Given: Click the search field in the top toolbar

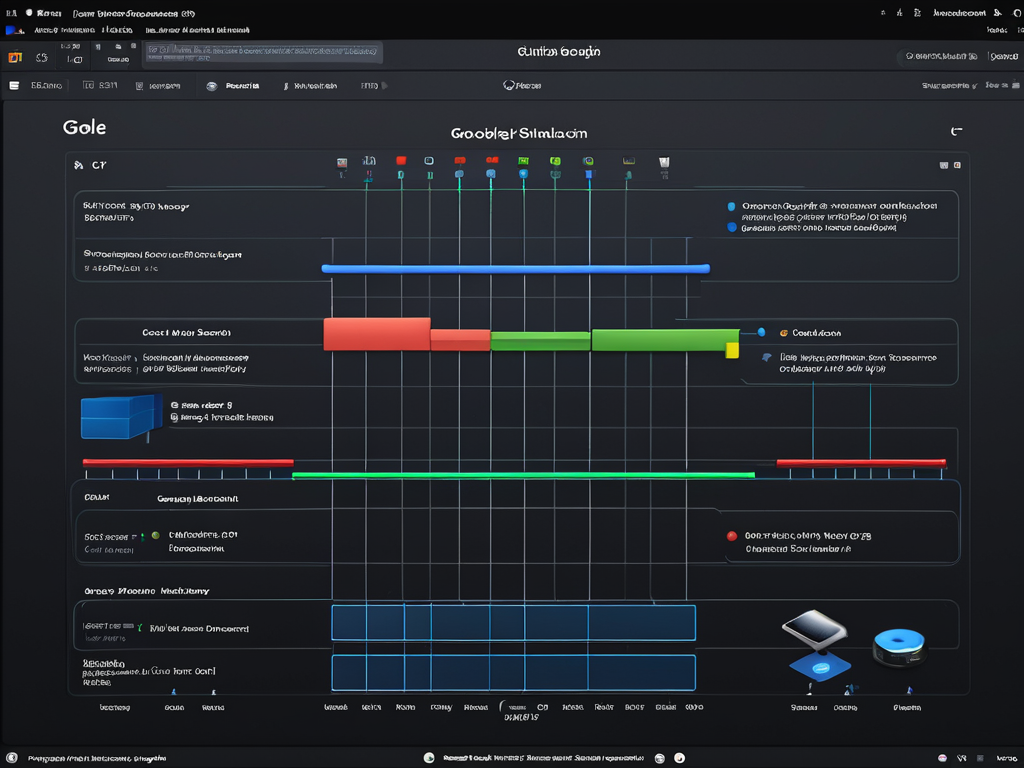Looking at the screenshot, I should coord(263,52).
